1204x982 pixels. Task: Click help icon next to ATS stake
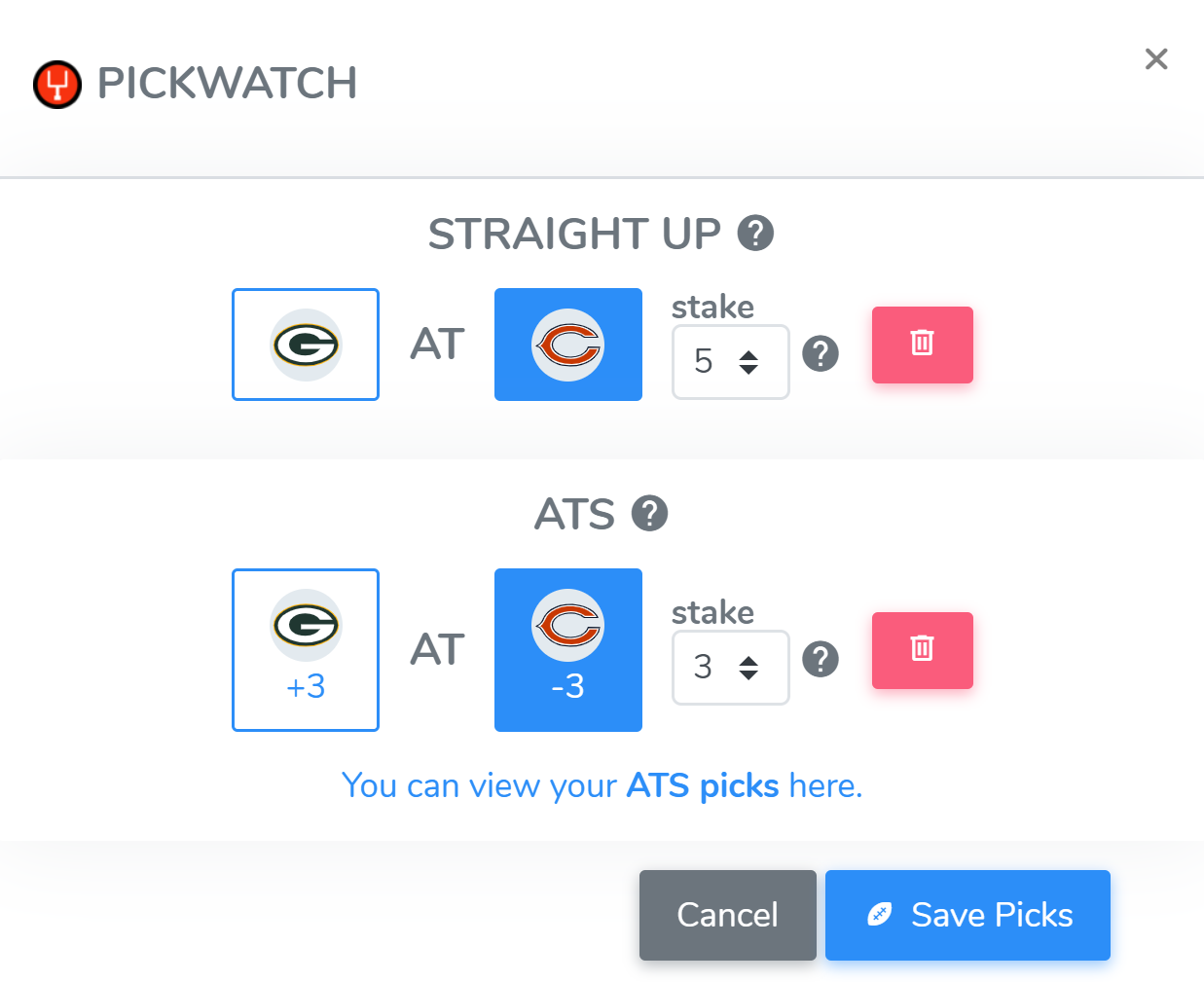tap(821, 659)
